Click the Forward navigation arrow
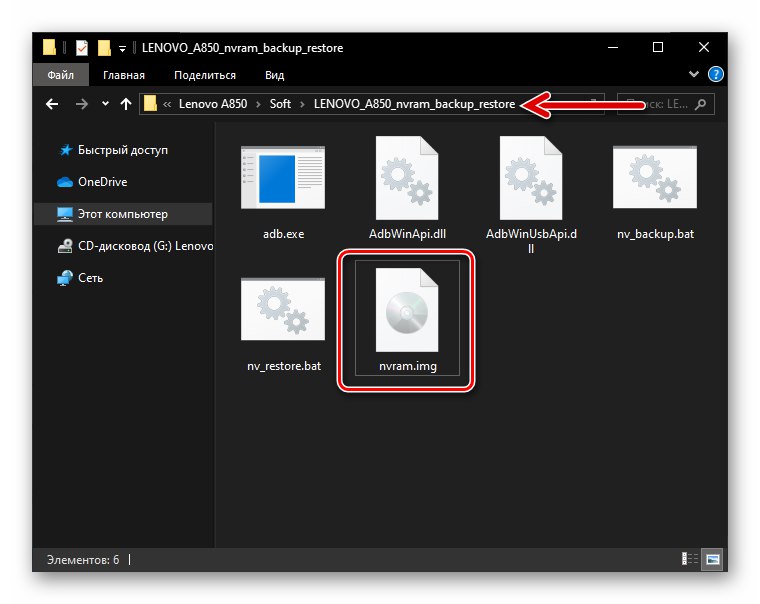 coord(82,104)
